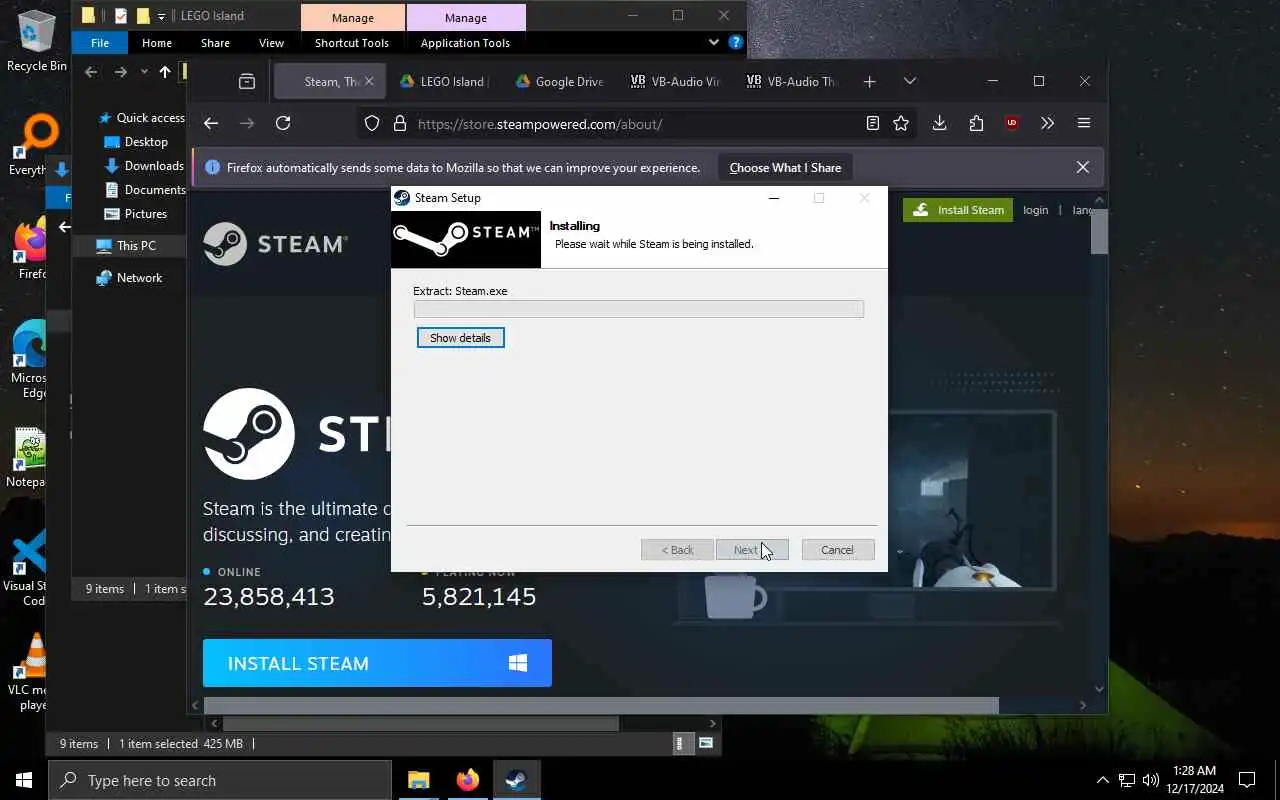Bookmark this page with star icon
The image size is (1280, 800).
[x=901, y=123]
